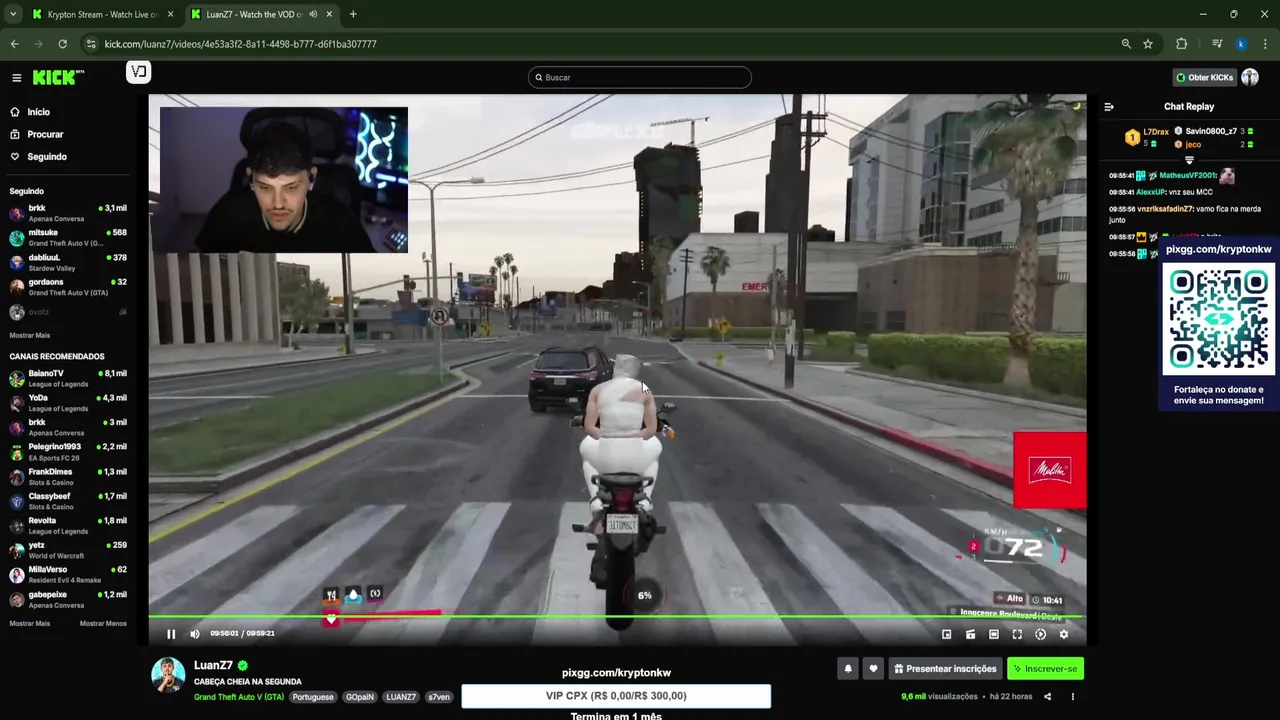Reload the page
The width and height of the screenshot is (1280, 720).
[x=62, y=44]
